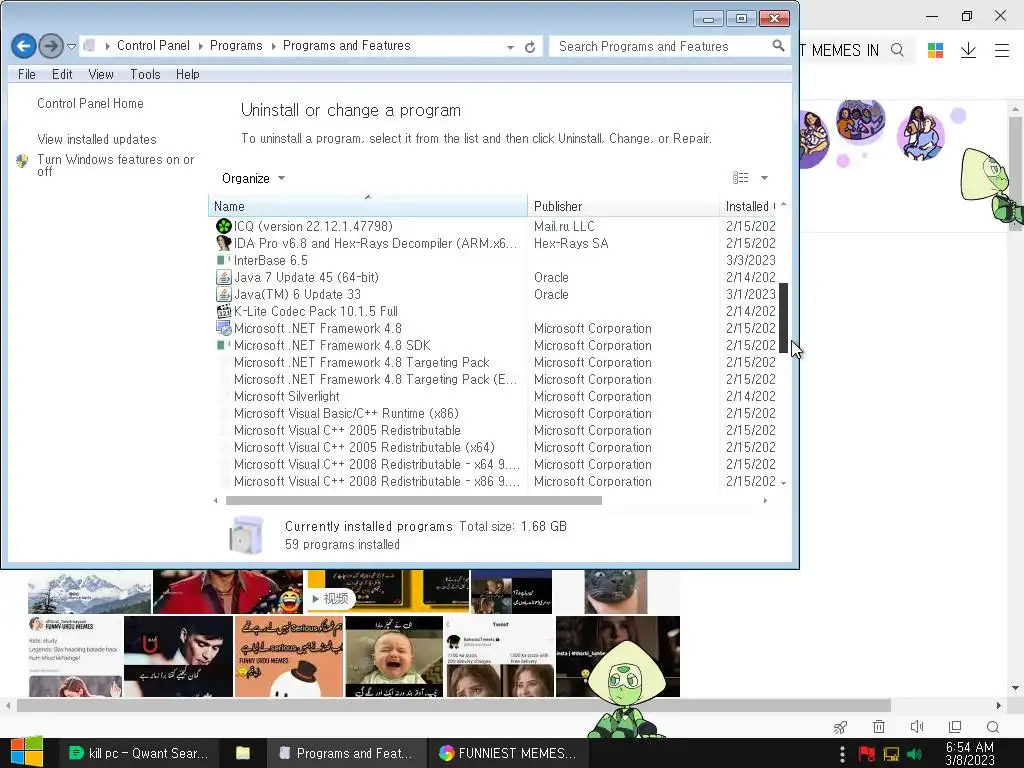Viewport: 1024px width, 768px height.
Task: Click the clock showing 6:54 AM
Action: (x=970, y=754)
